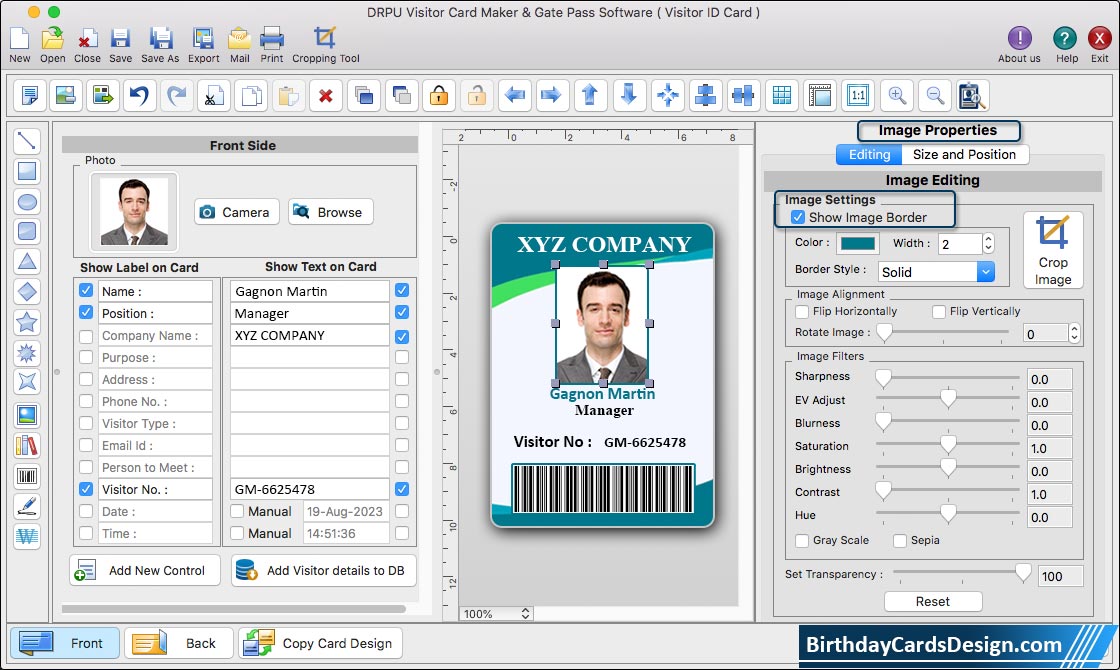Select the Triangle shape tool

pos(27,261)
